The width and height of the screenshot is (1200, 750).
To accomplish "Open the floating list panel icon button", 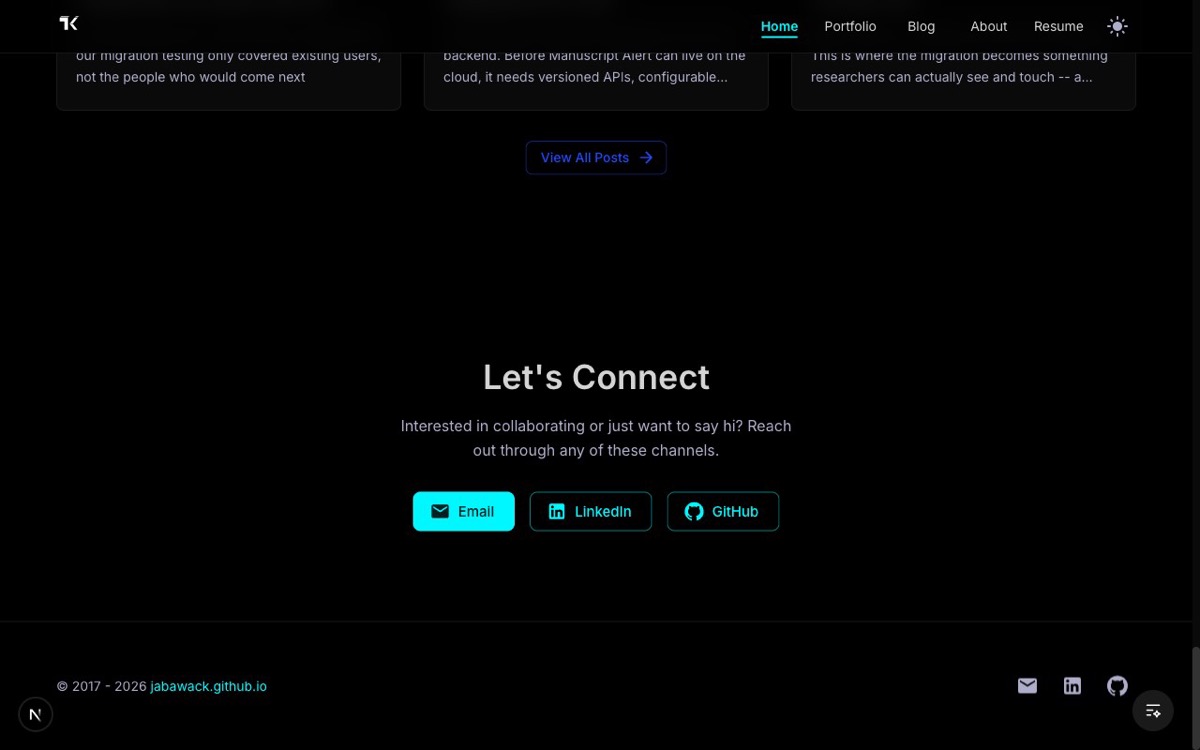I will (x=1153, y=710).
